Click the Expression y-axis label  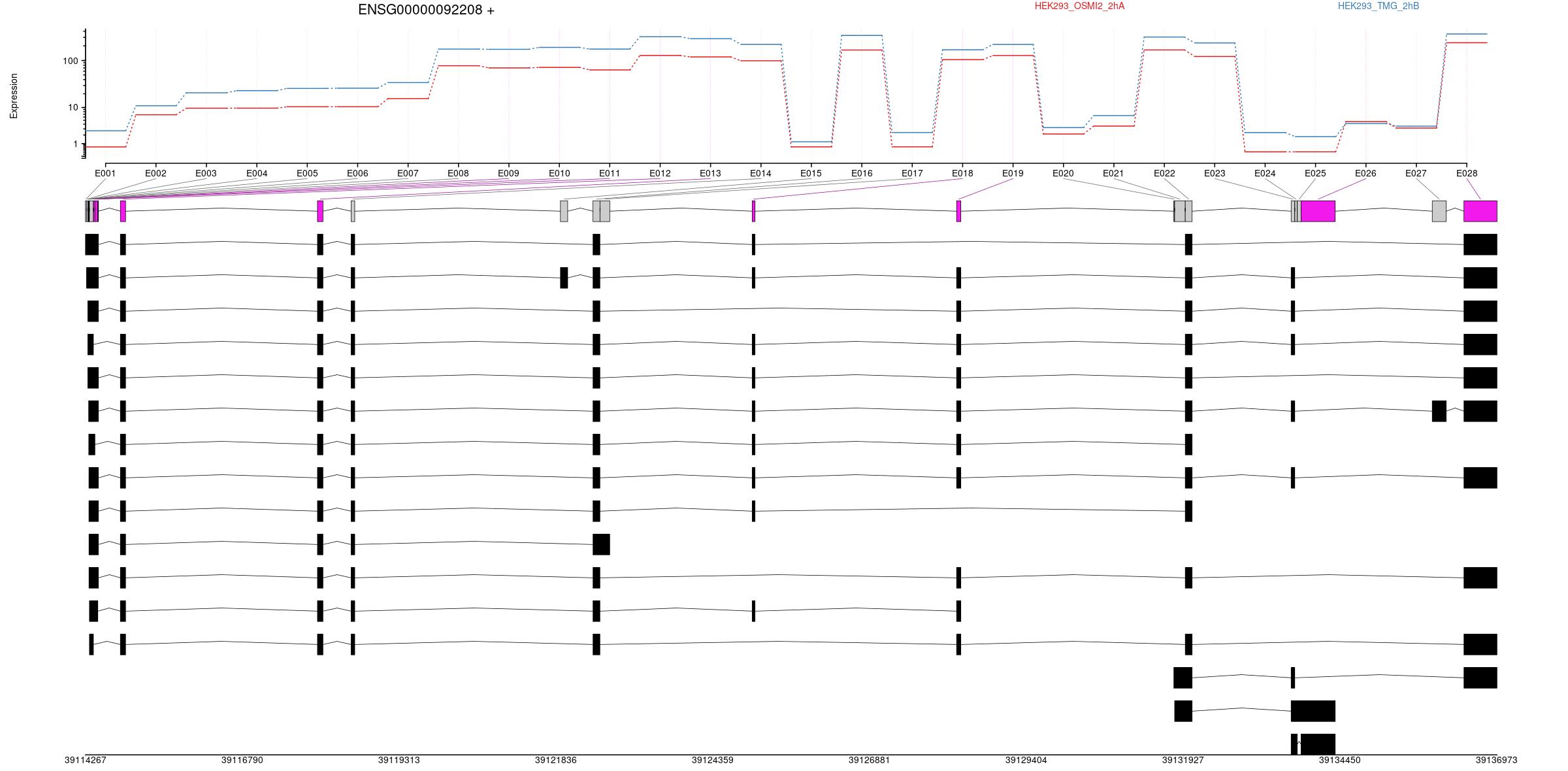coord(14,95)
